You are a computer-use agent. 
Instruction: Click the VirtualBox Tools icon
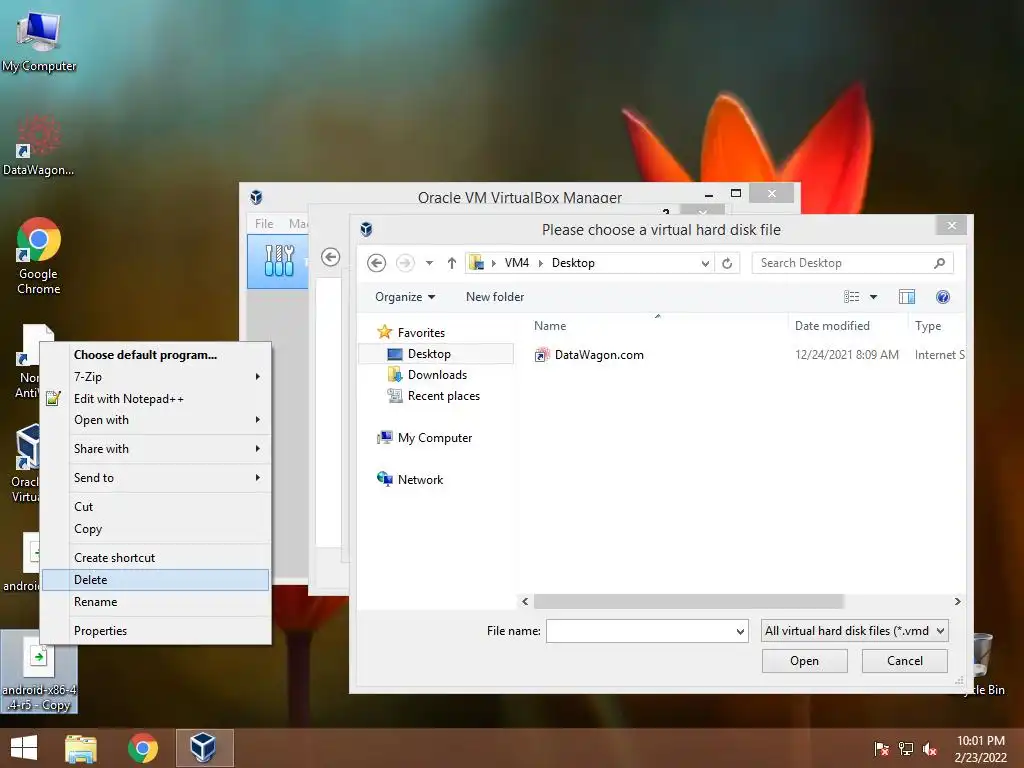pos(279,261)
